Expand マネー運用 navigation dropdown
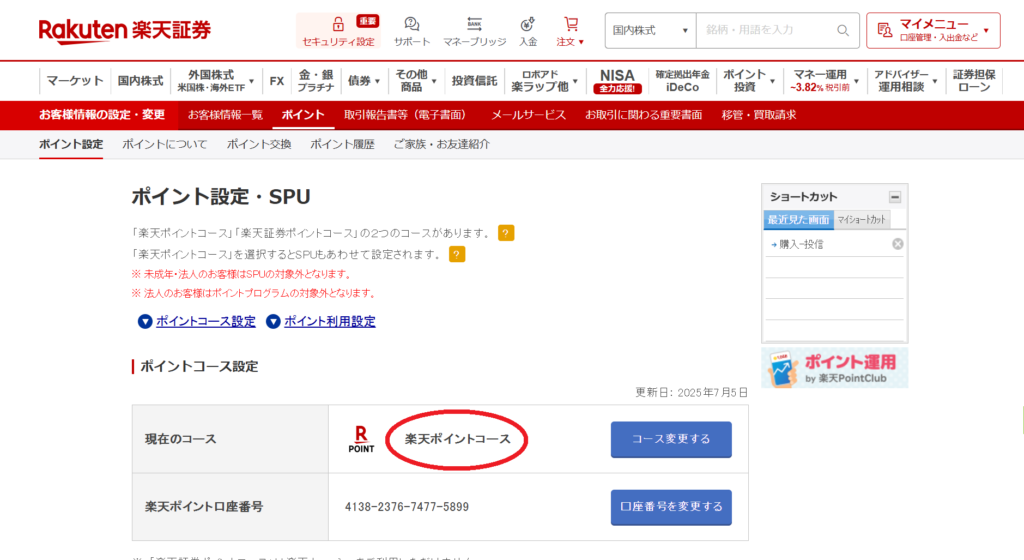Viewport: 1024px width, 560px height. coord(824,81)
